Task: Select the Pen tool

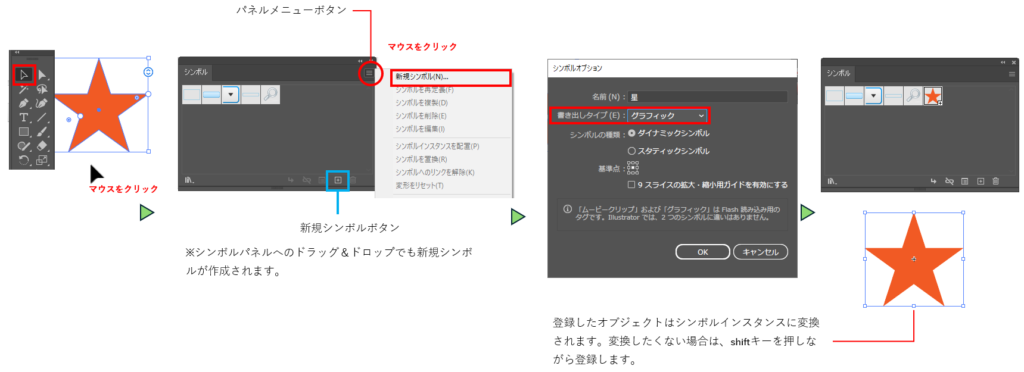Action: (24, 103)
